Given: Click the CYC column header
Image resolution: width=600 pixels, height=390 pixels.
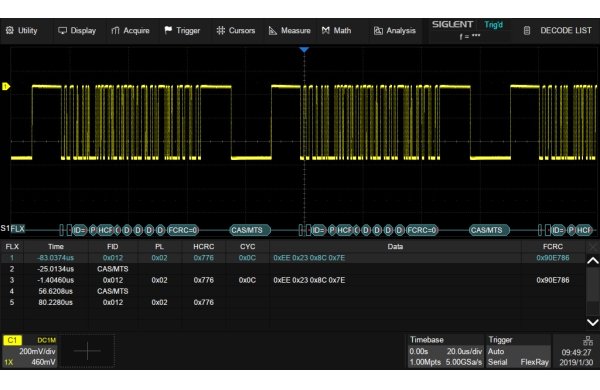Looking at the screenshot, I should pos(247,247).
